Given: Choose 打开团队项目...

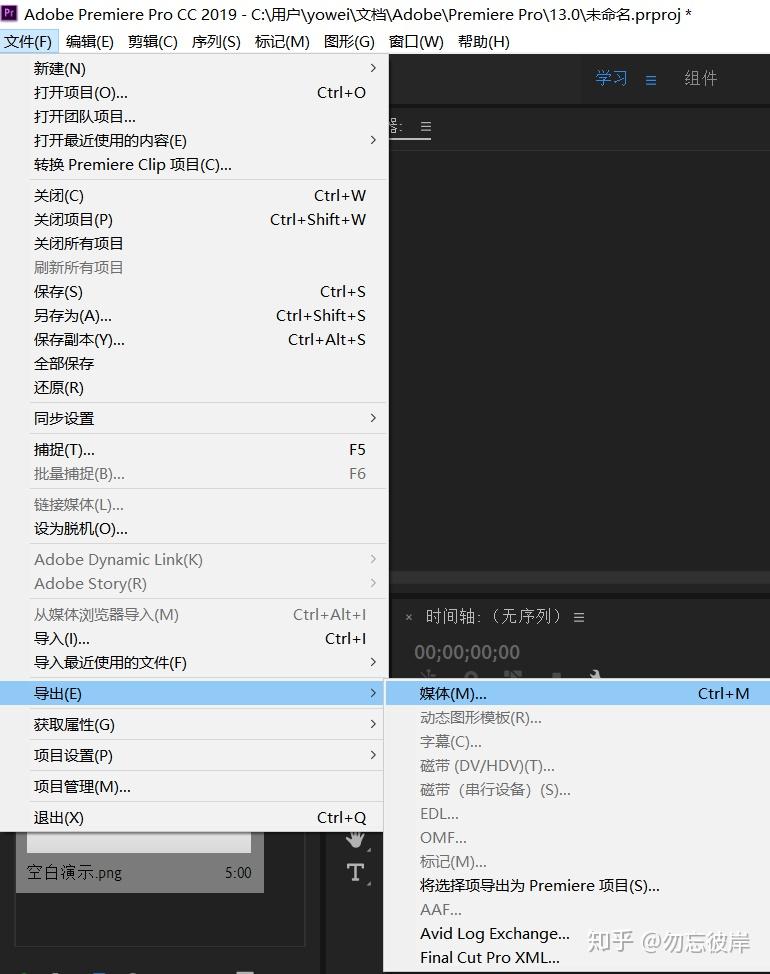Looking at the screenshot, I should [x=194, y=117].
